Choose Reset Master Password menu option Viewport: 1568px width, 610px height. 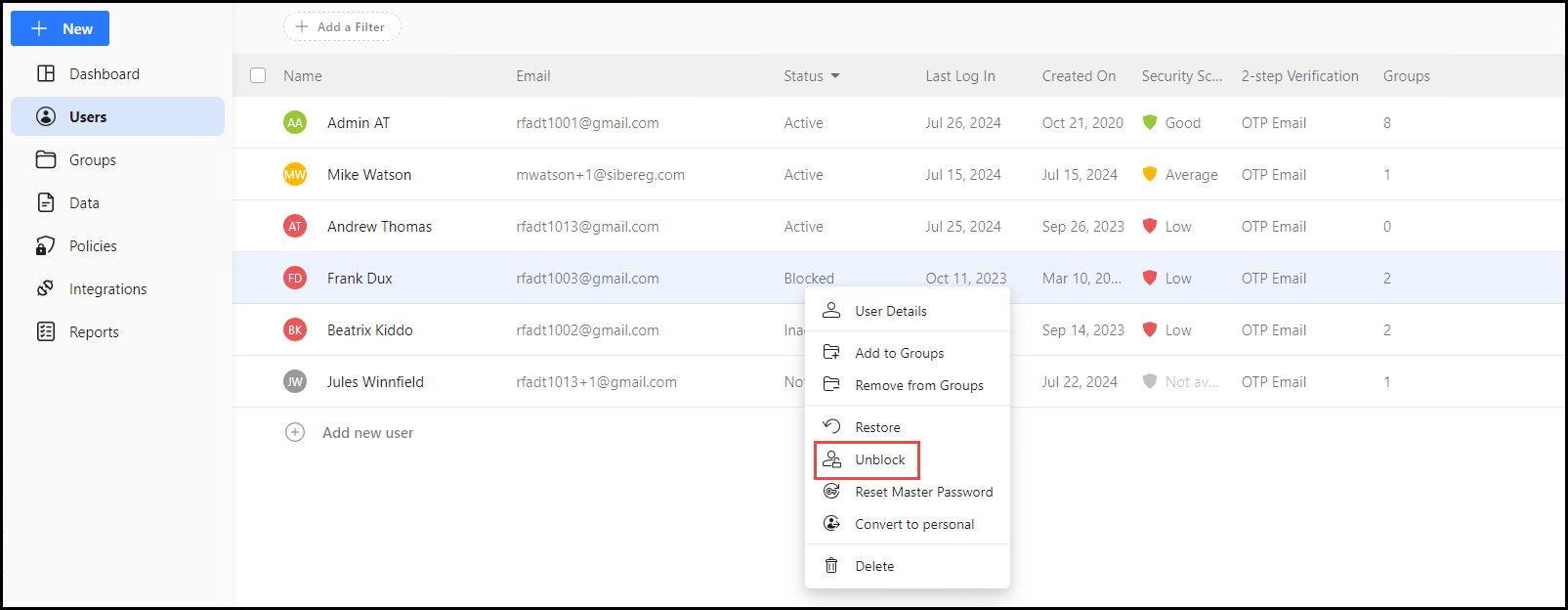923,493
